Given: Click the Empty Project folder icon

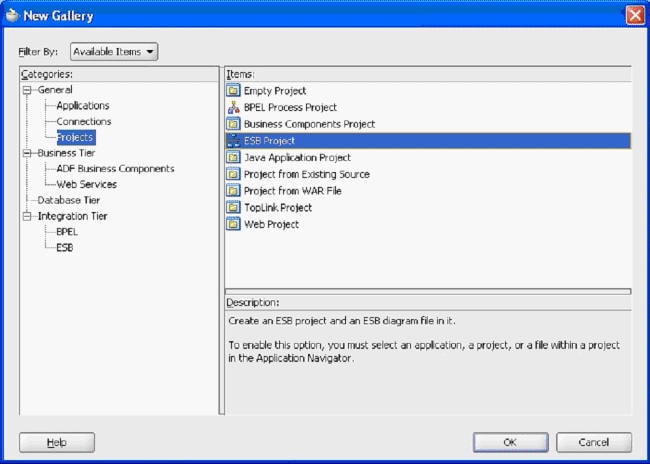Looking at the screenshot, I should coord(233,90).
